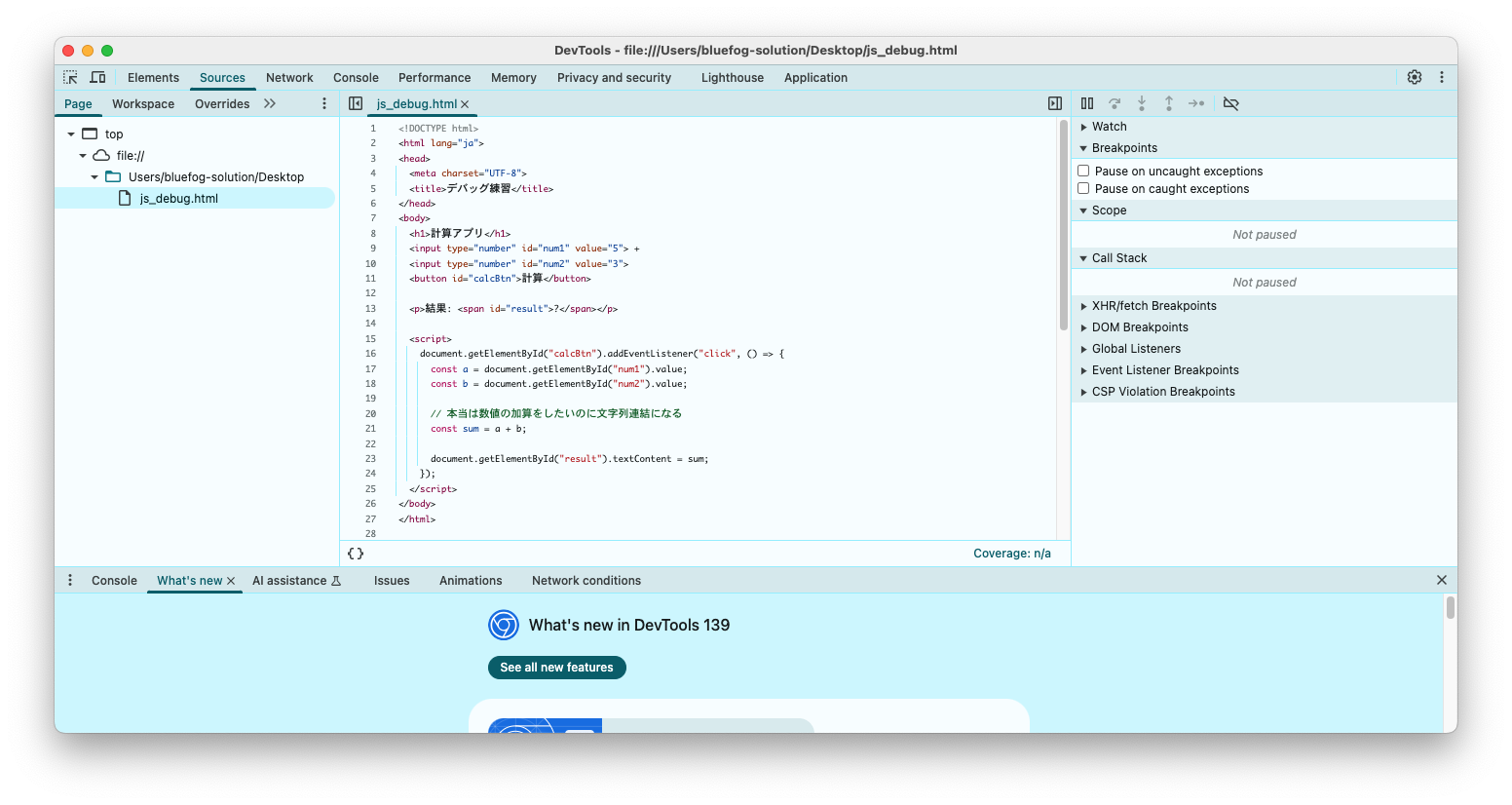Click the step over function icon
This screenshot has width=1512, height=805.
(x=1115, y=103)
